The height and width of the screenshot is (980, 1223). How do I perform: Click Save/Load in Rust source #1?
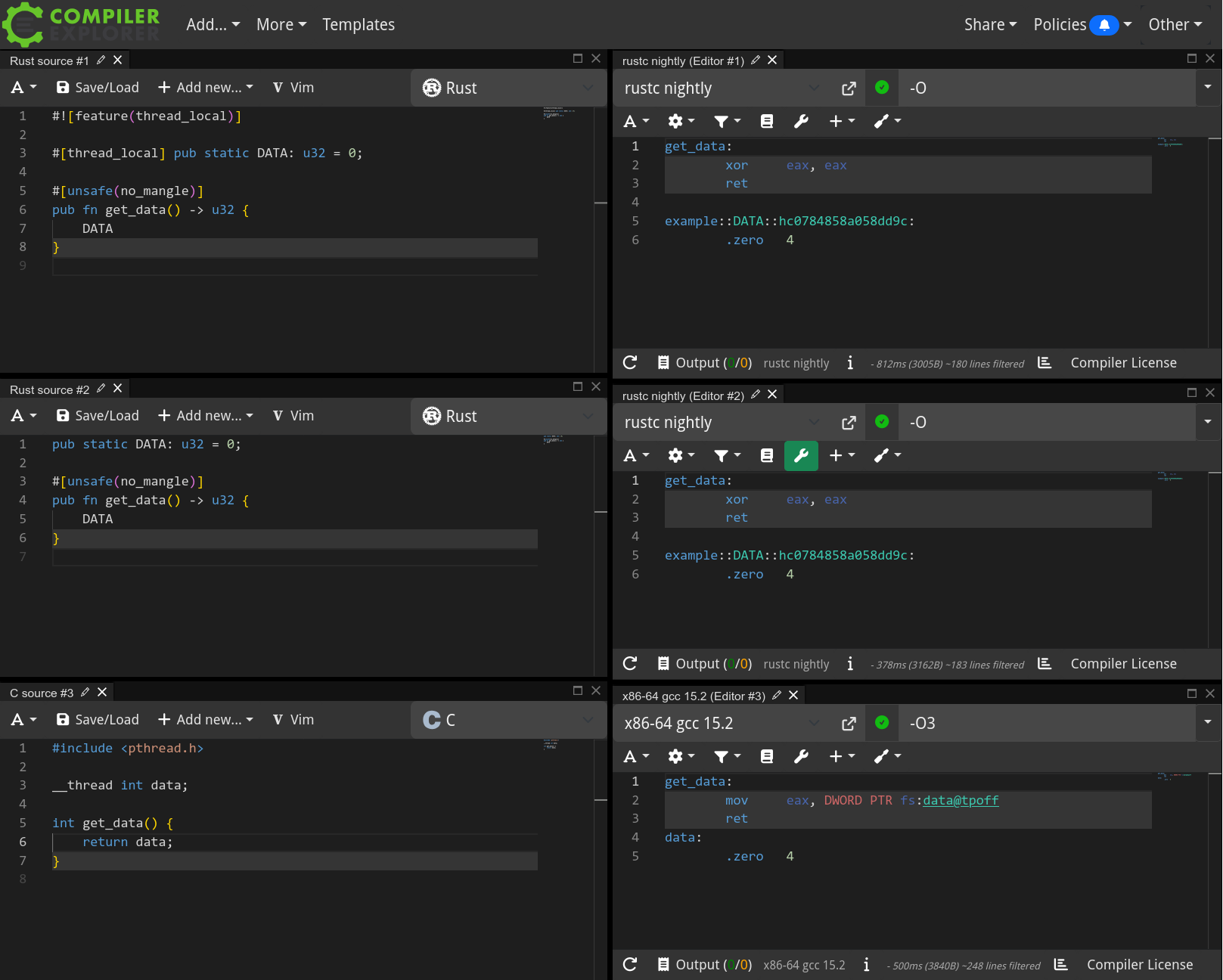point(98,88)
